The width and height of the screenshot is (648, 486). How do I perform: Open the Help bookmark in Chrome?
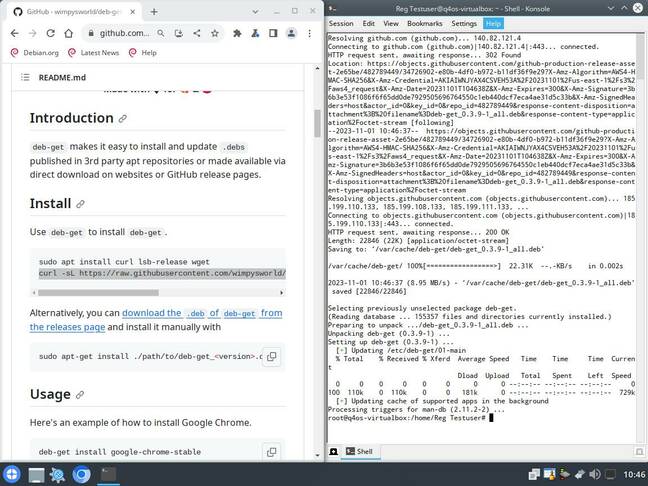coord(143,53)
